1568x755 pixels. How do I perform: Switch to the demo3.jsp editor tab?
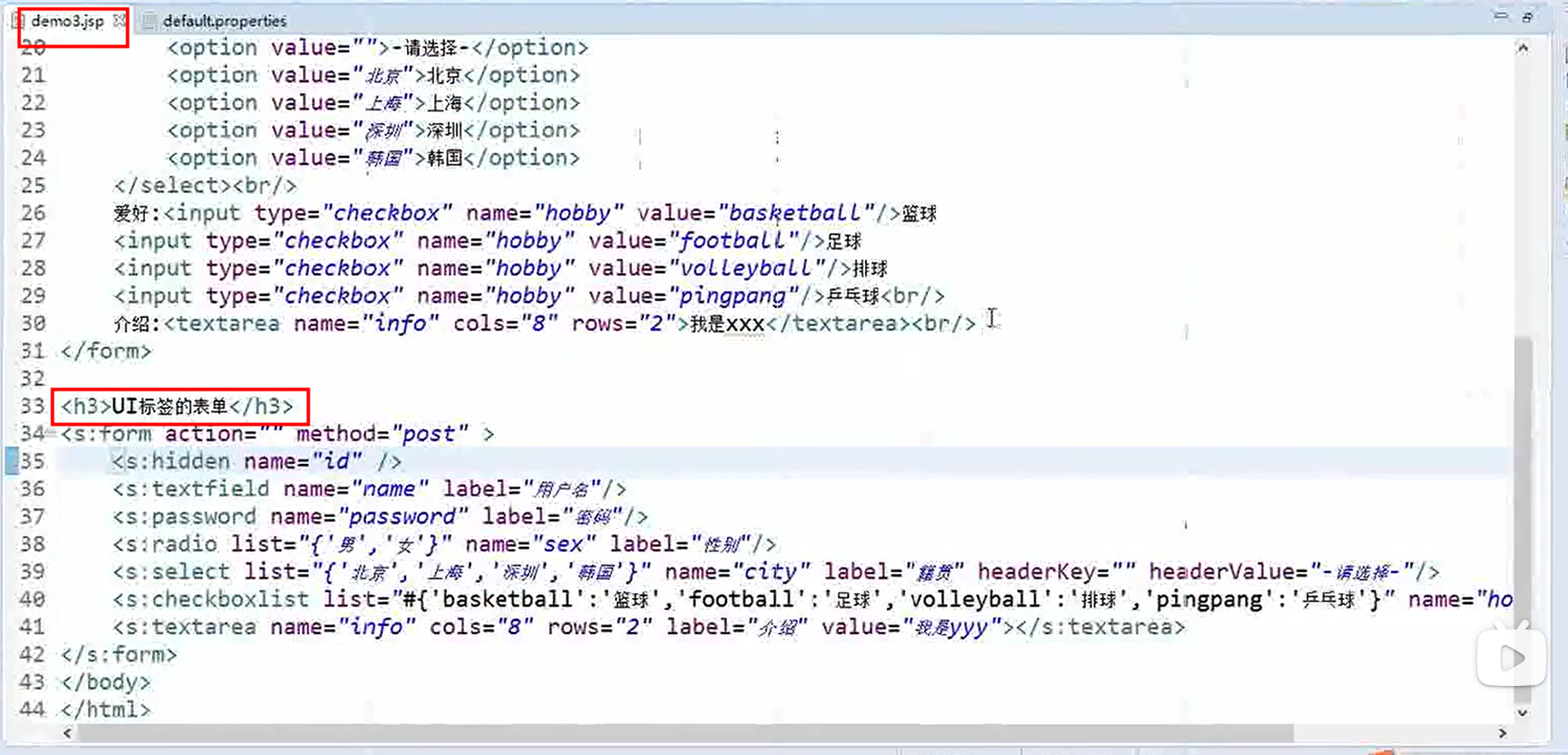(x=67, y=21)
